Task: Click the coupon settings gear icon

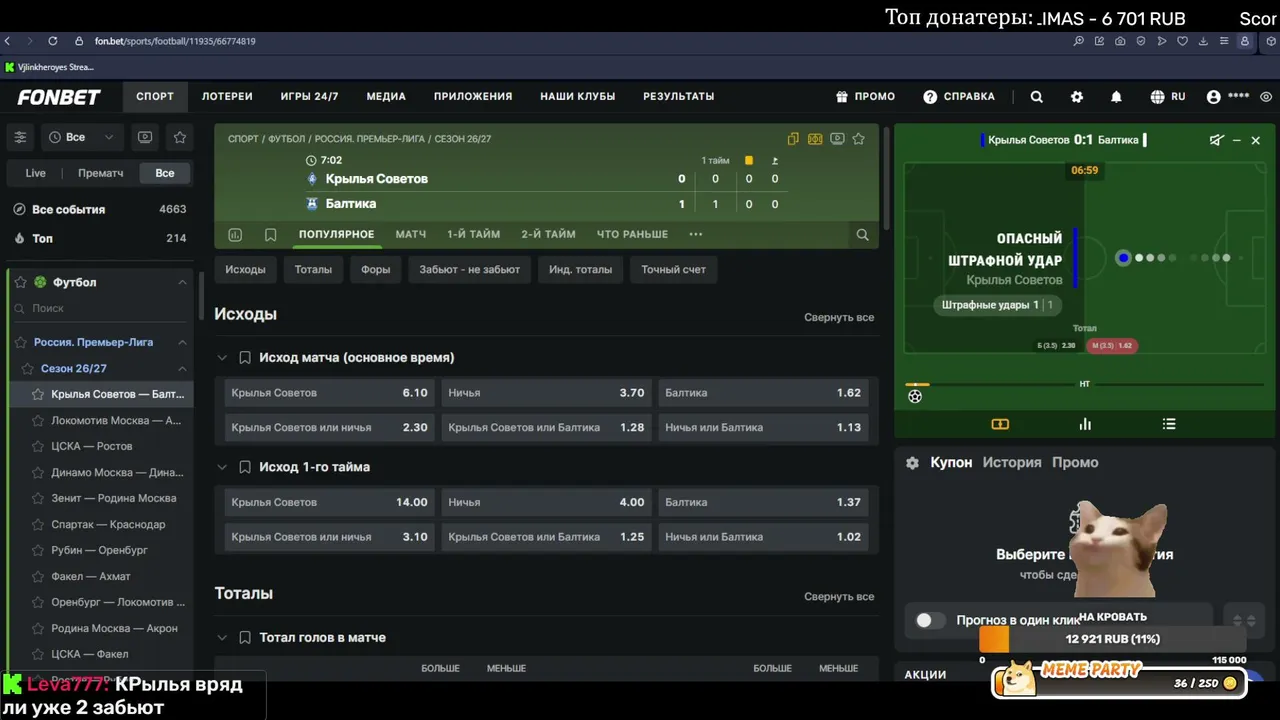Action: [912, 463]
